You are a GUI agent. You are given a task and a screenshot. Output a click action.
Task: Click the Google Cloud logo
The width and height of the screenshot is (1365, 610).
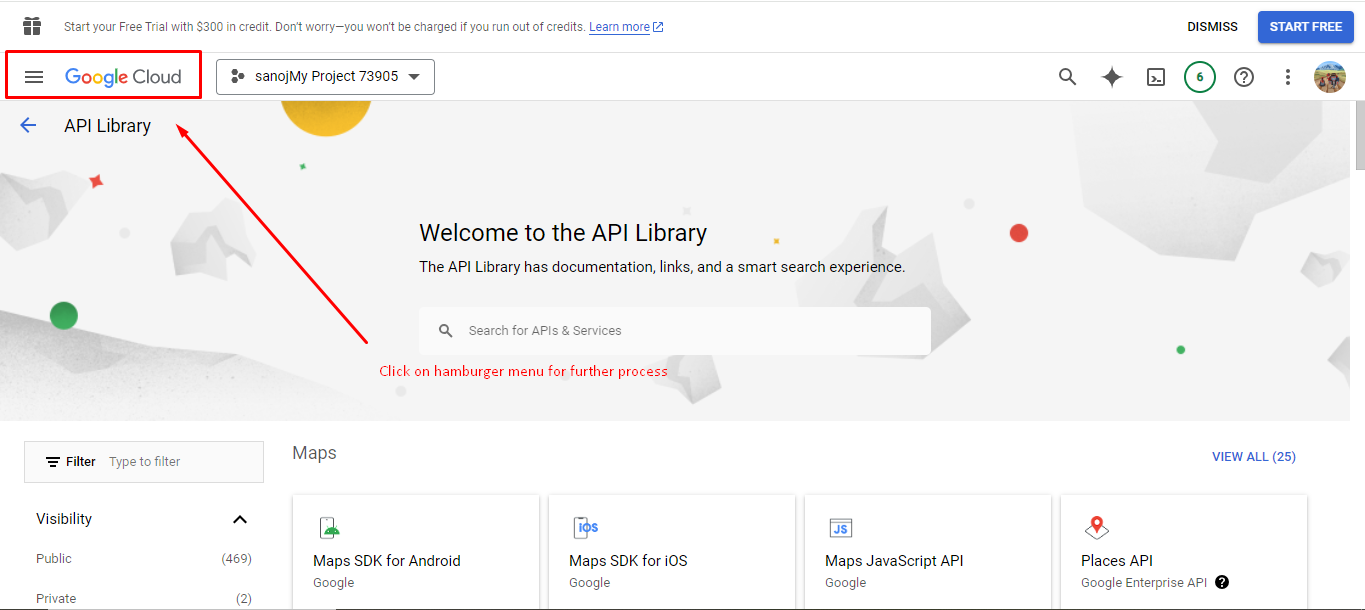coord(123,77)
